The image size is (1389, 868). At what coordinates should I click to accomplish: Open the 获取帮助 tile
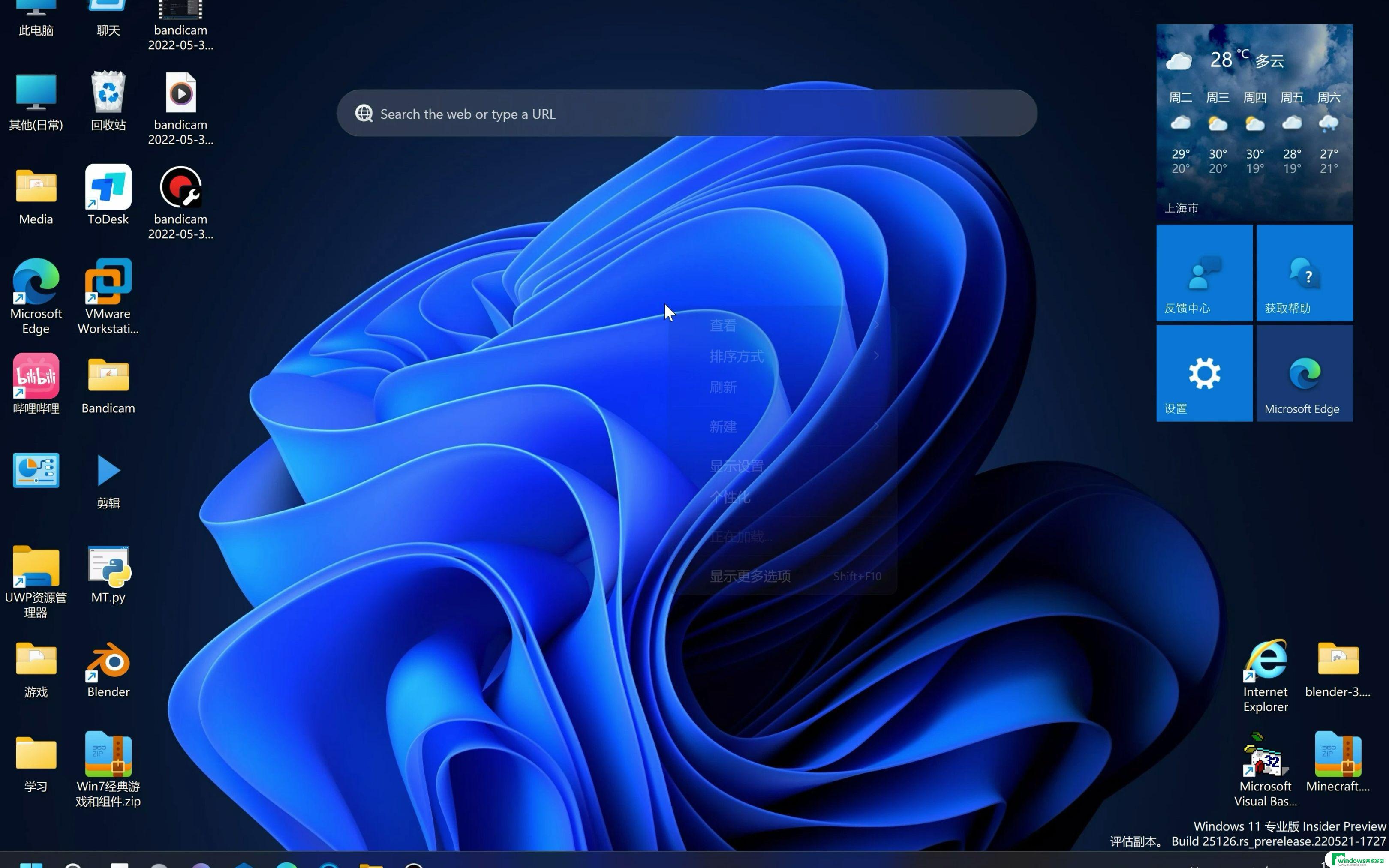tap(1304, 273)
